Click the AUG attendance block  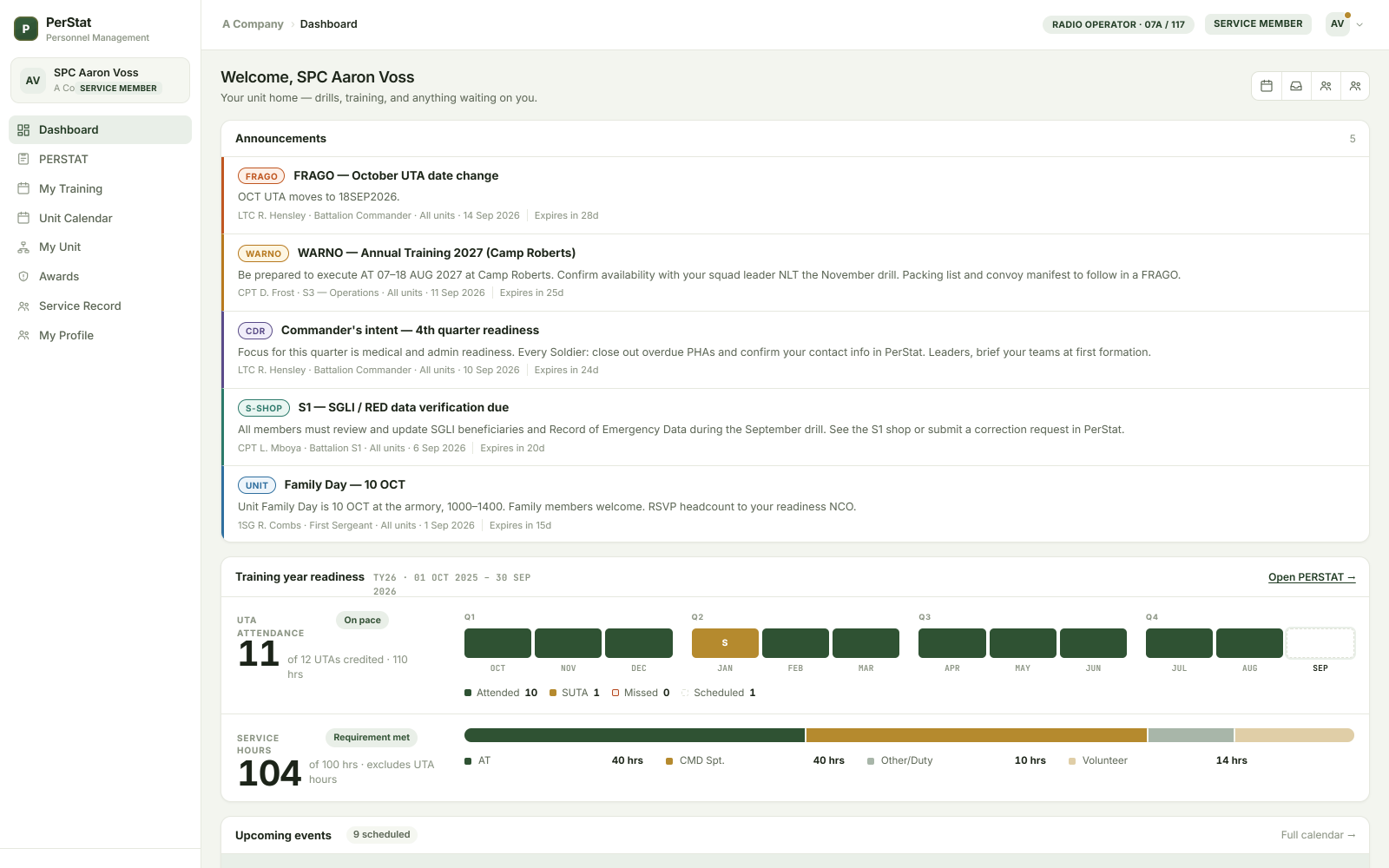point(1249,643)
